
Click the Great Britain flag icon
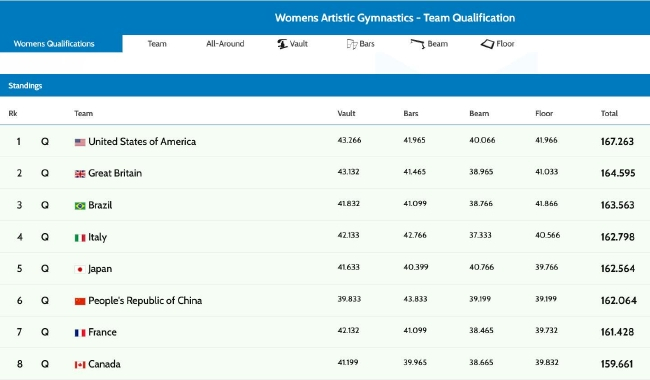pyautogui.click(x=80, y=174)
